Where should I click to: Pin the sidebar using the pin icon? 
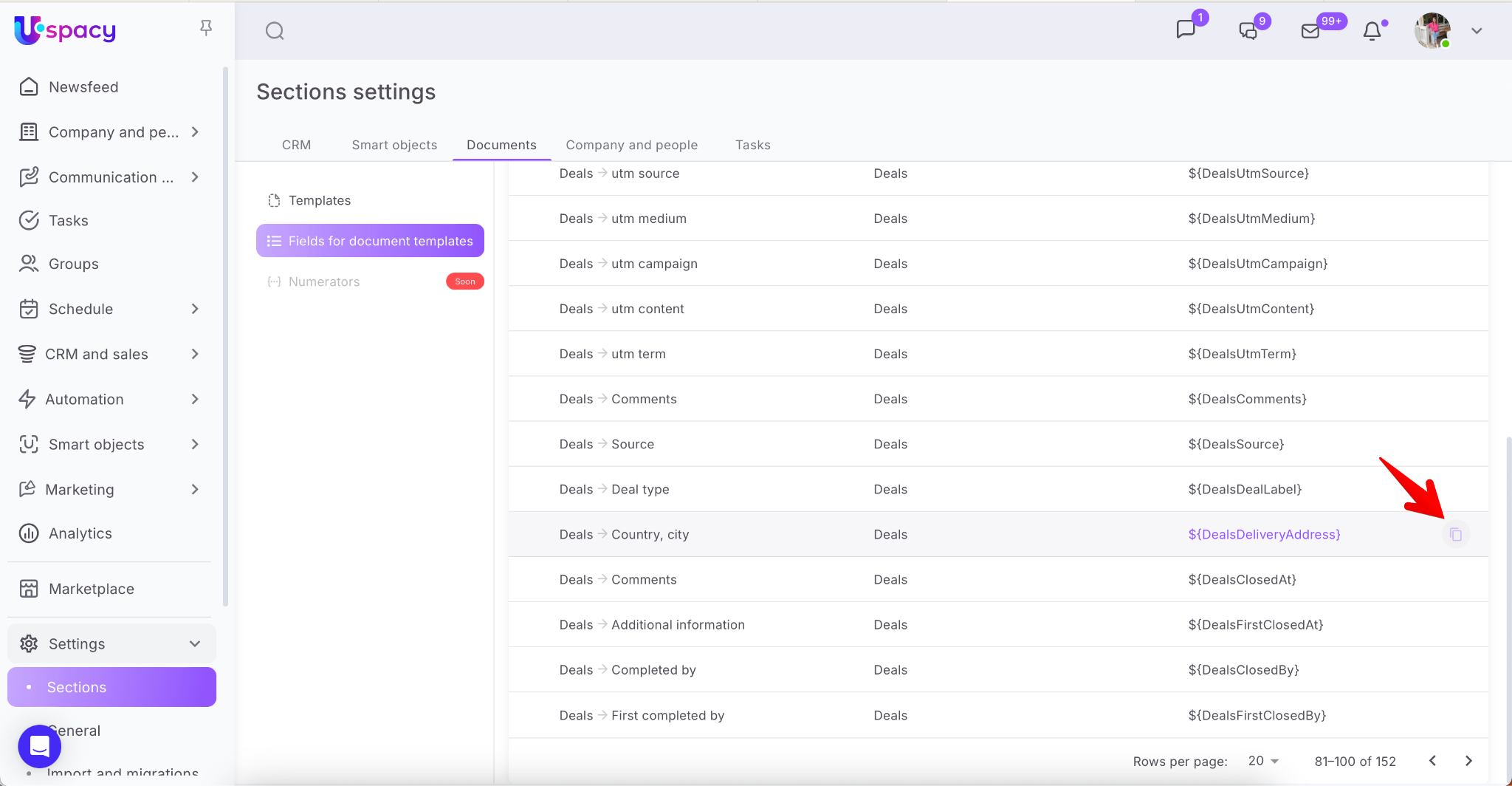coord(206,28)
